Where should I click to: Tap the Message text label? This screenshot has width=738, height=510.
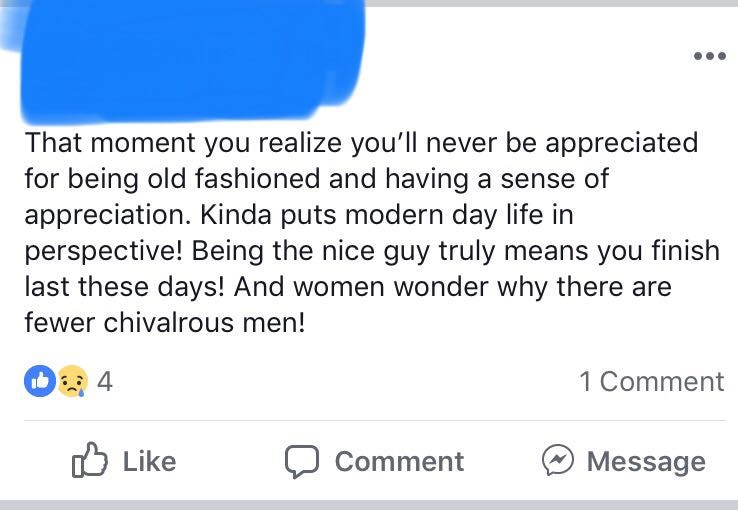tap(646, 462)
